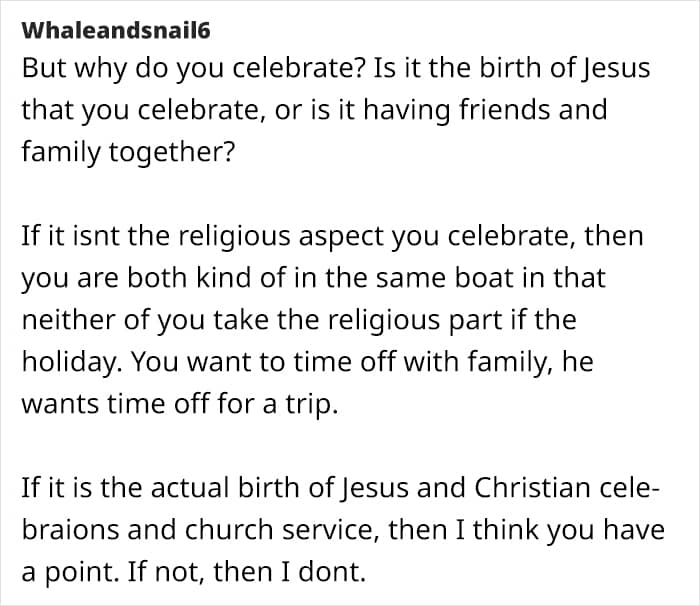Click the phrase "birth of Jesus" in the first paragraph
Screen dimensions: 700x606
point(565,68)
